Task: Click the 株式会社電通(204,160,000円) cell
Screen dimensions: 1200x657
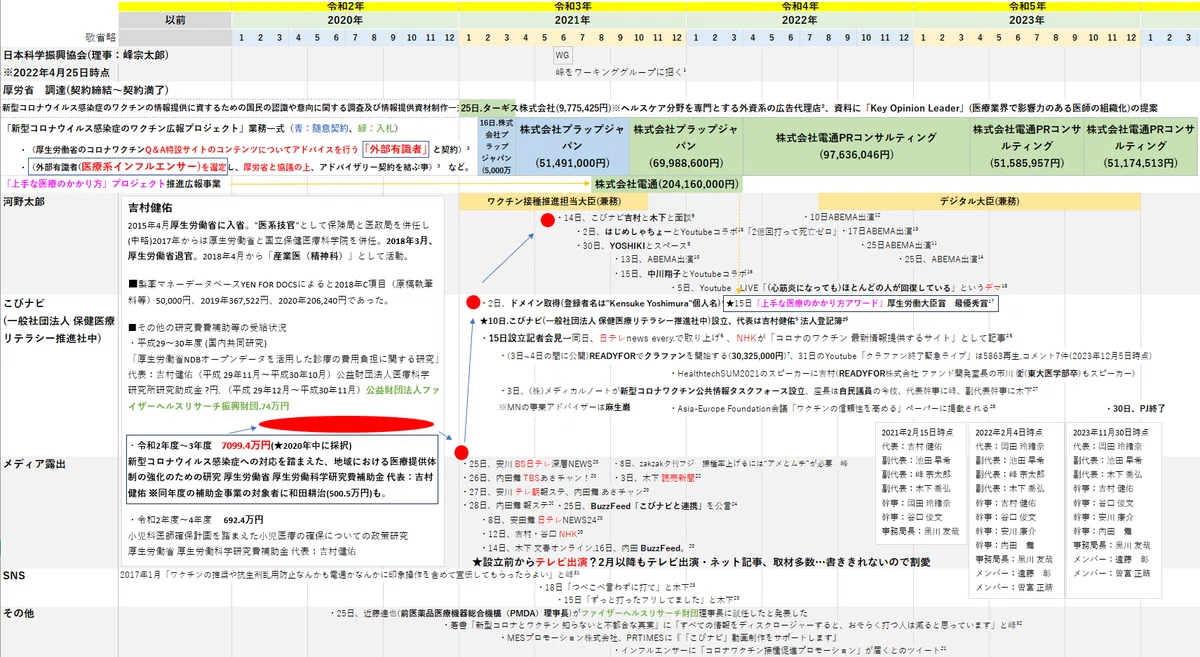Action: coord(667,184)
